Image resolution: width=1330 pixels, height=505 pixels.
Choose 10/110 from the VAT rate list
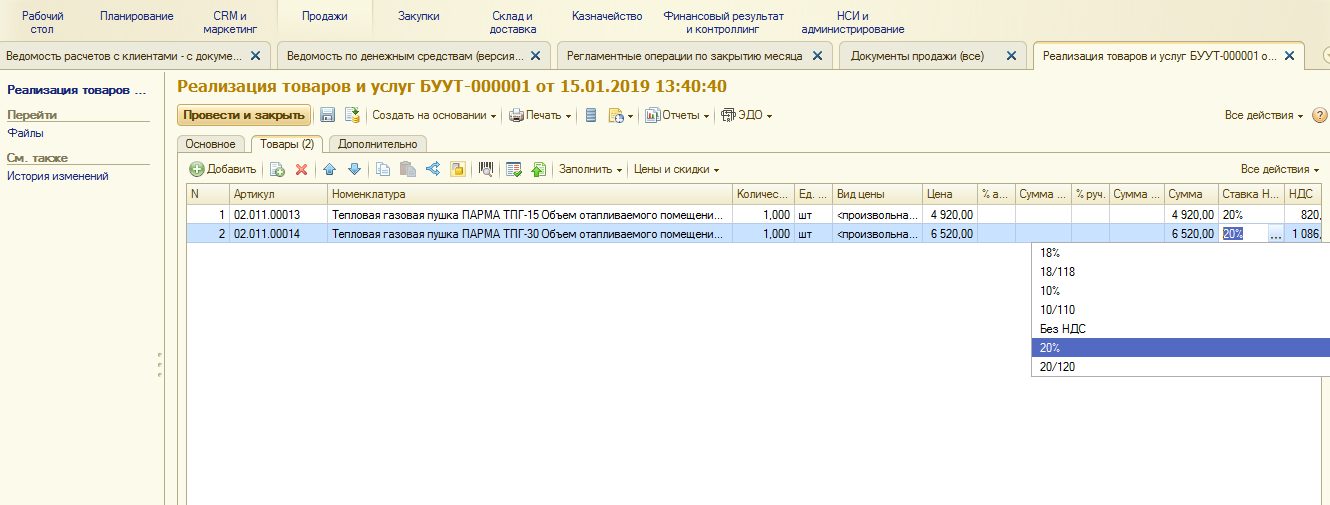1180,310
